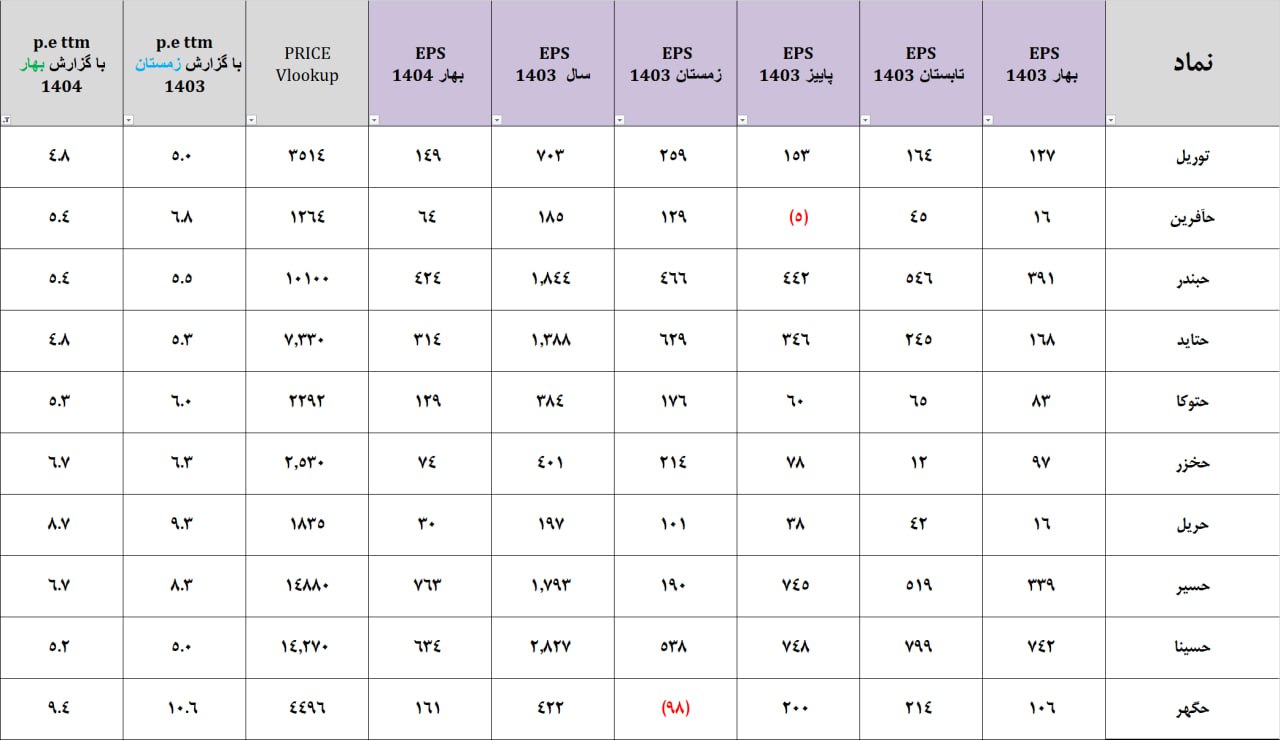Open filter for EPS بهار 1403 column

(988, 120)
